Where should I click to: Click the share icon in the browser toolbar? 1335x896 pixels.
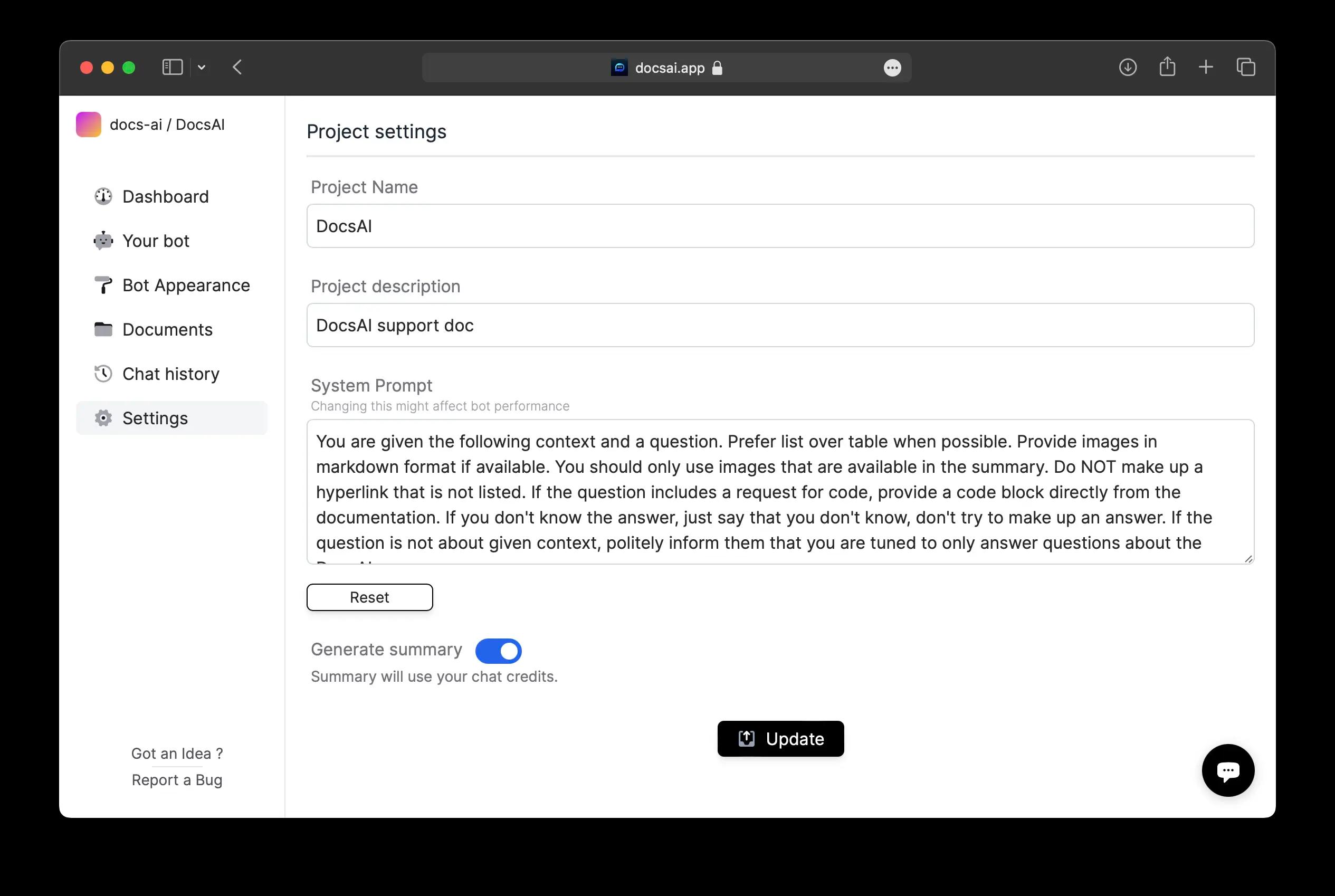pos(1167,67)
